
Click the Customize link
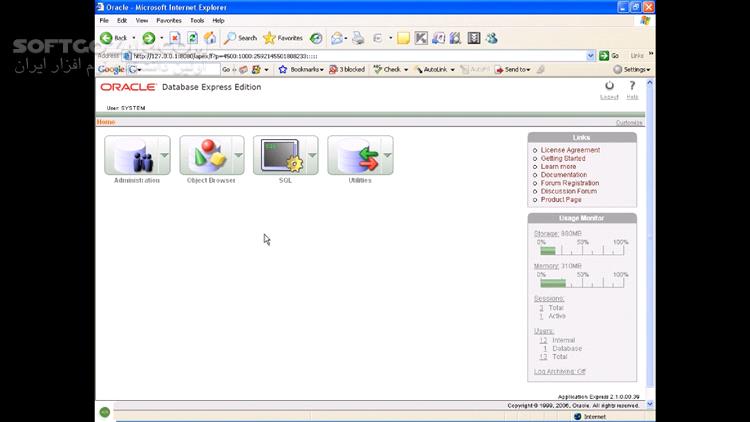(629, 122)
